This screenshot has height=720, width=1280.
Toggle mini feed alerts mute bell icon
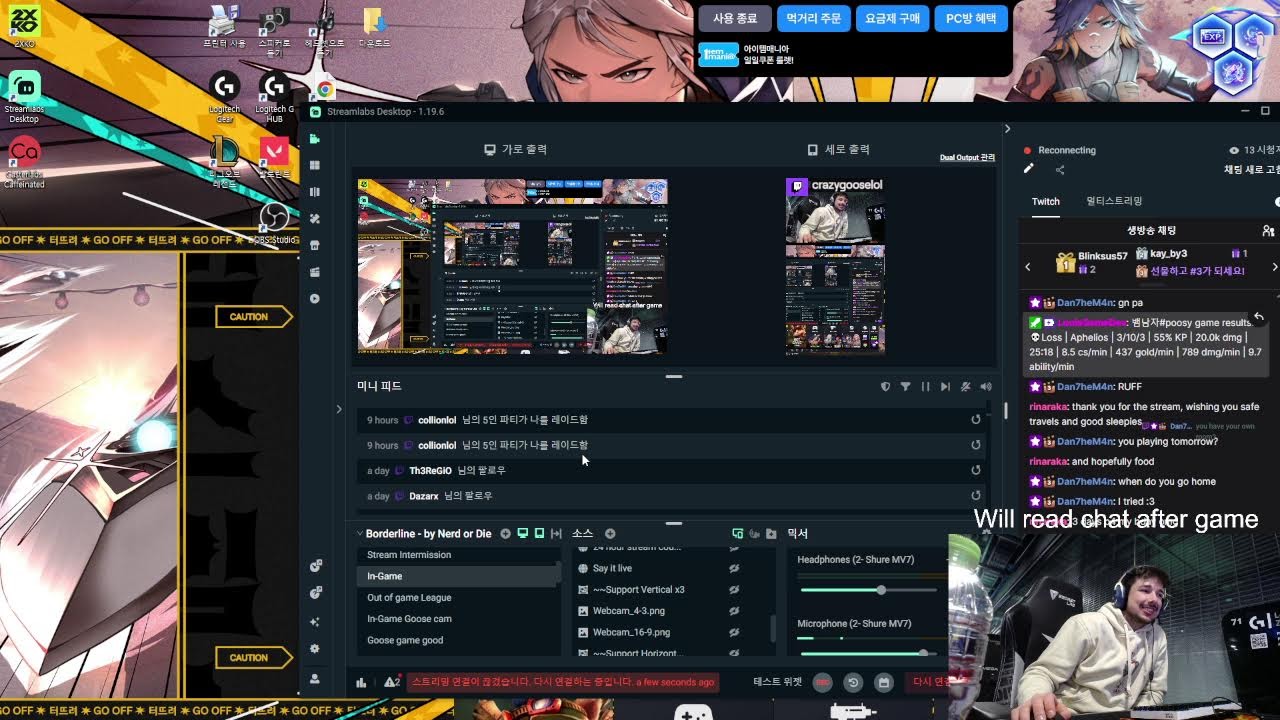pos(965,386)
